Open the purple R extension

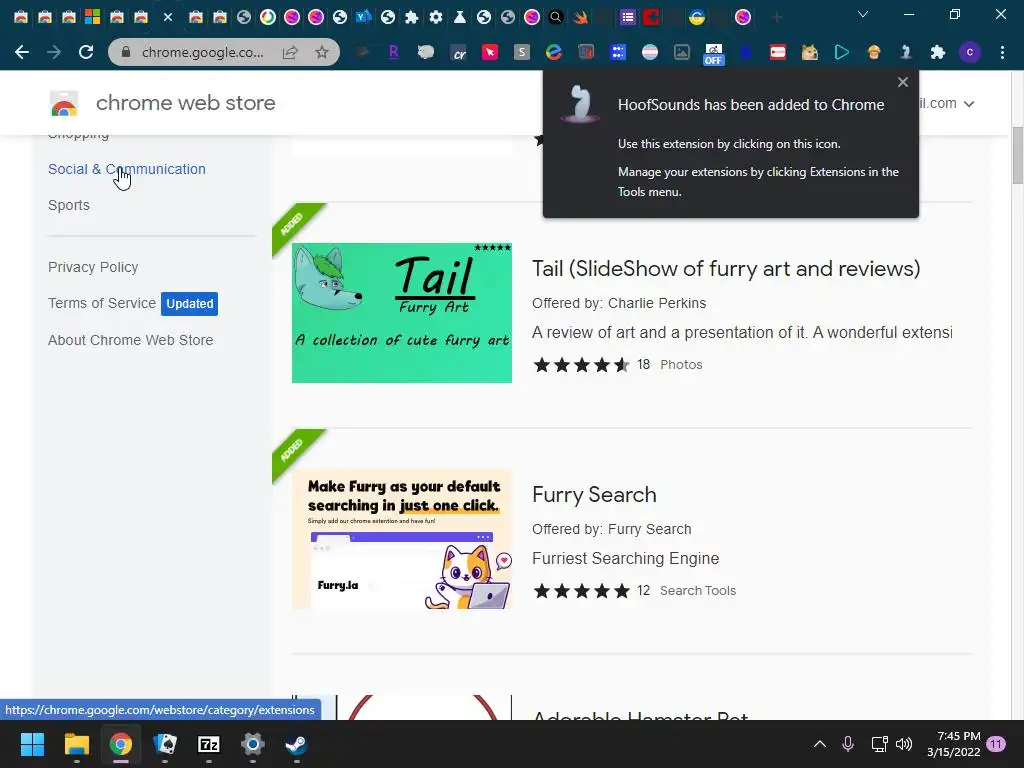(x=393, y=52)
